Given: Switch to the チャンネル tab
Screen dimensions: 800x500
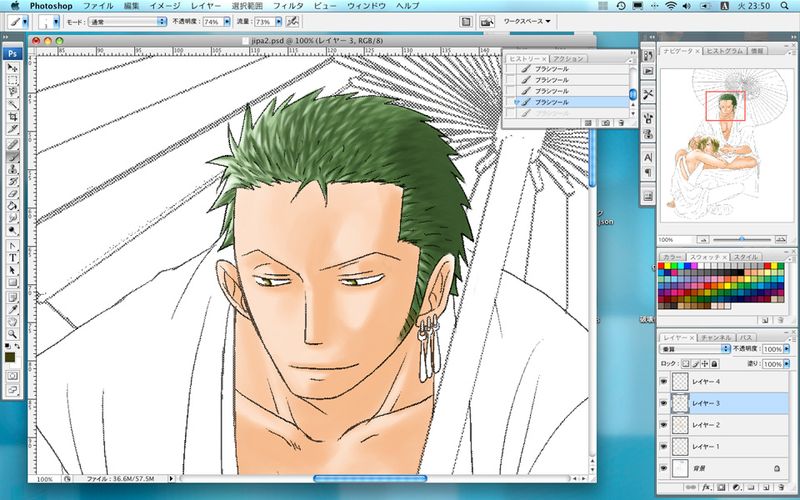Looking at the screenshot, I should pos(716,338).
